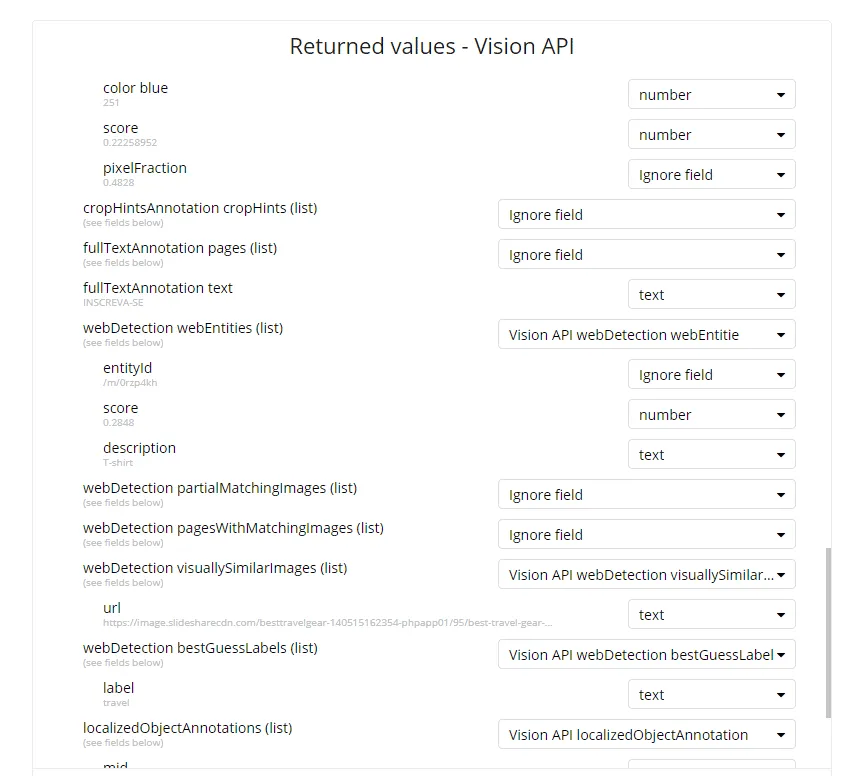This screenshot has height=776, width=842.
Task: Click the Returned values - Vision API heading
Action: [x=431, y=46]
